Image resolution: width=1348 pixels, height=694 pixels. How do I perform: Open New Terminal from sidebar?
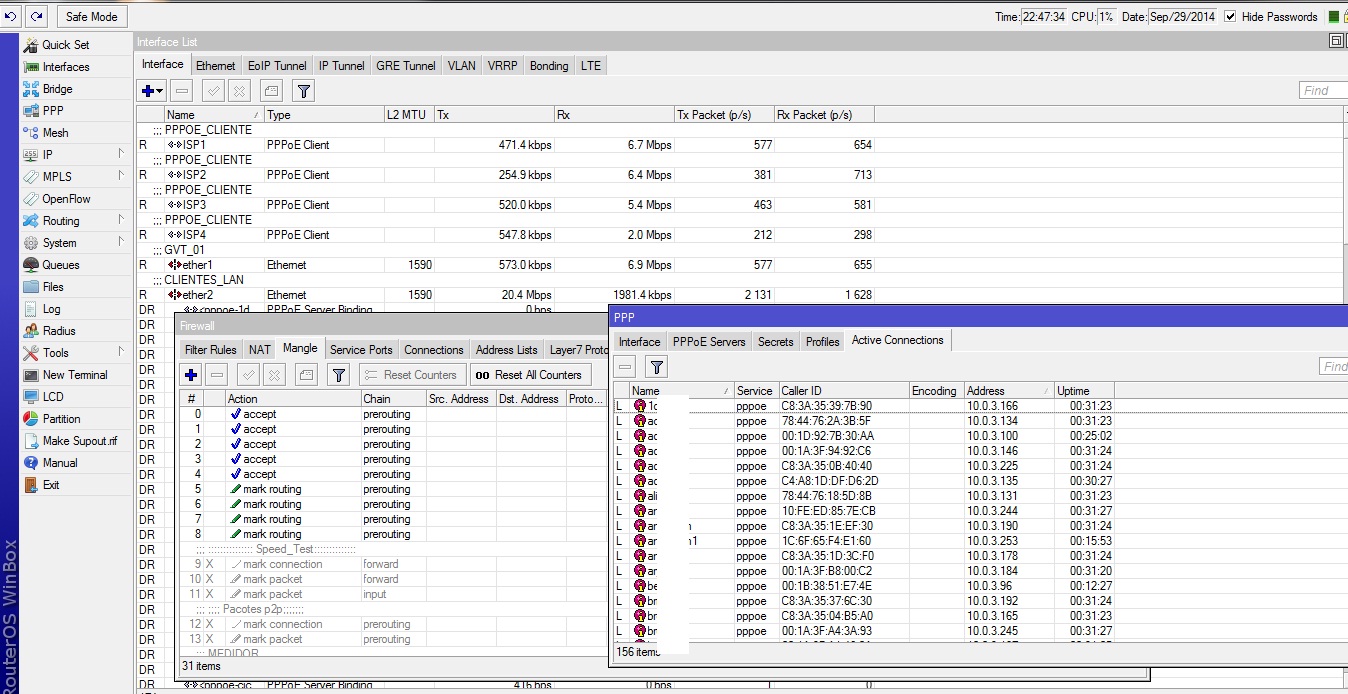coord(74,375)
